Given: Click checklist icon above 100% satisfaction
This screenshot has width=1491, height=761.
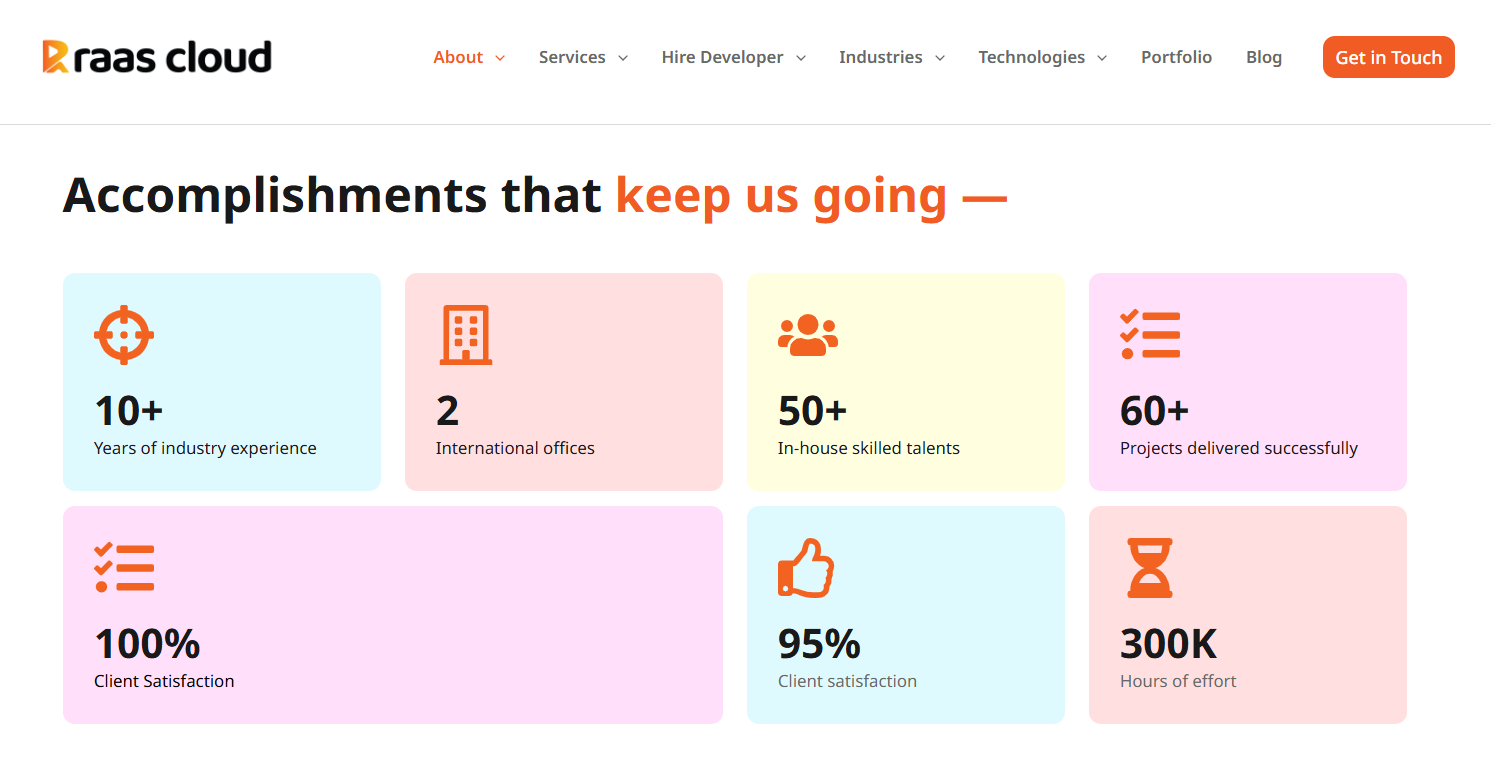Looking at the screenshot, I should (x=124, y=567).
